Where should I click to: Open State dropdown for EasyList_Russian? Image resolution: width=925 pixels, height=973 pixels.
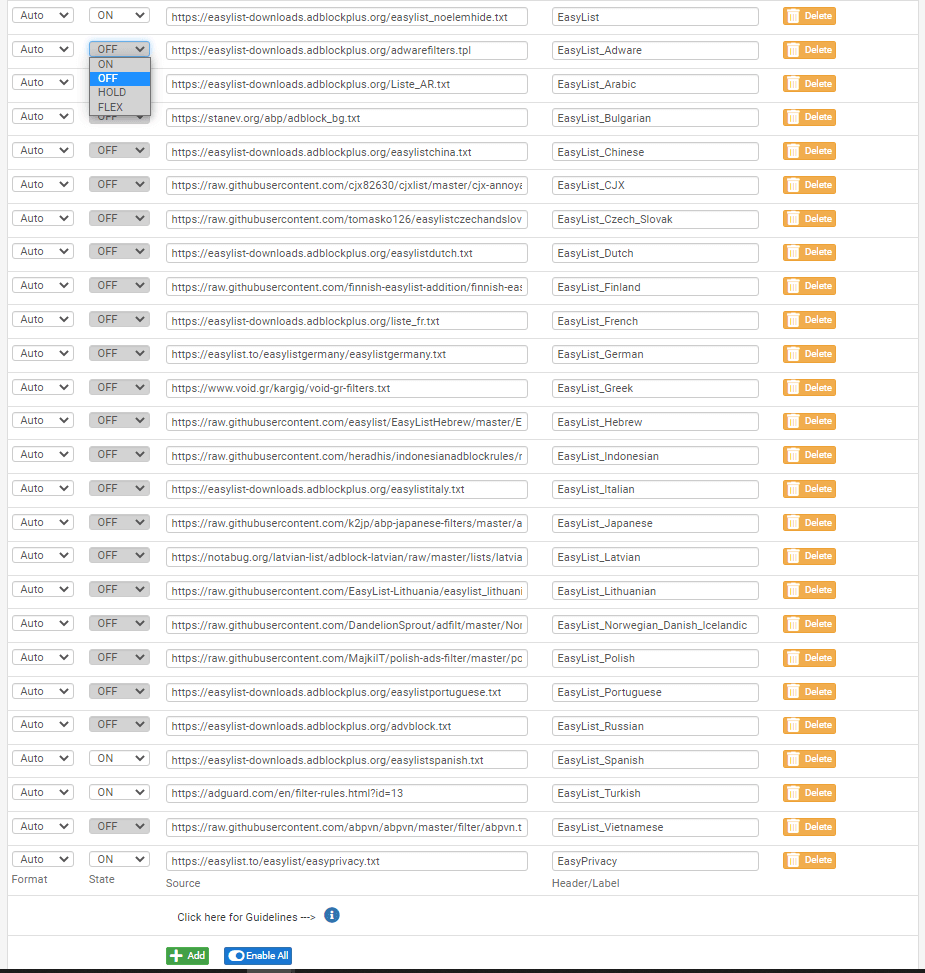(x=119, y=725)
